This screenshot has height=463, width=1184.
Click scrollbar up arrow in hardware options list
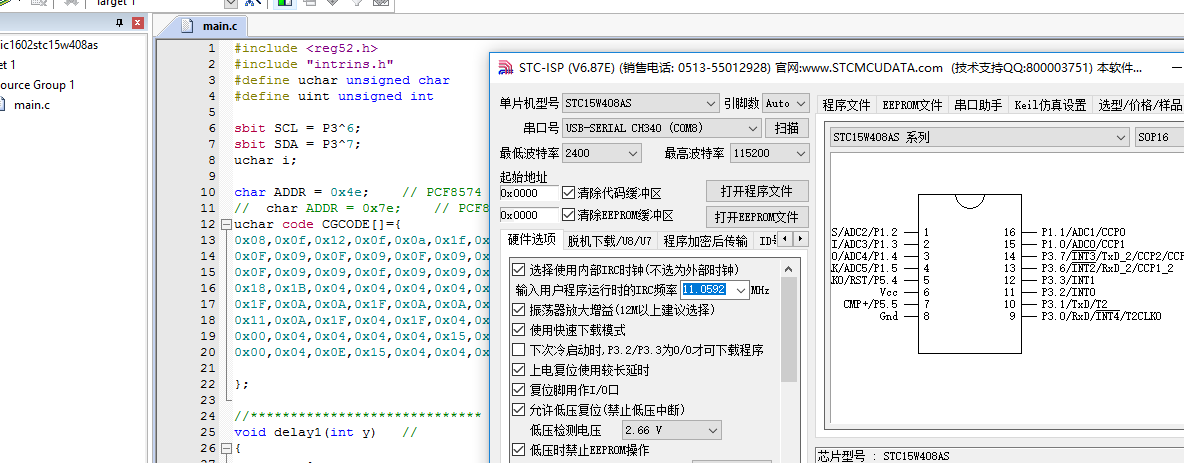click(x=788, y=269)
